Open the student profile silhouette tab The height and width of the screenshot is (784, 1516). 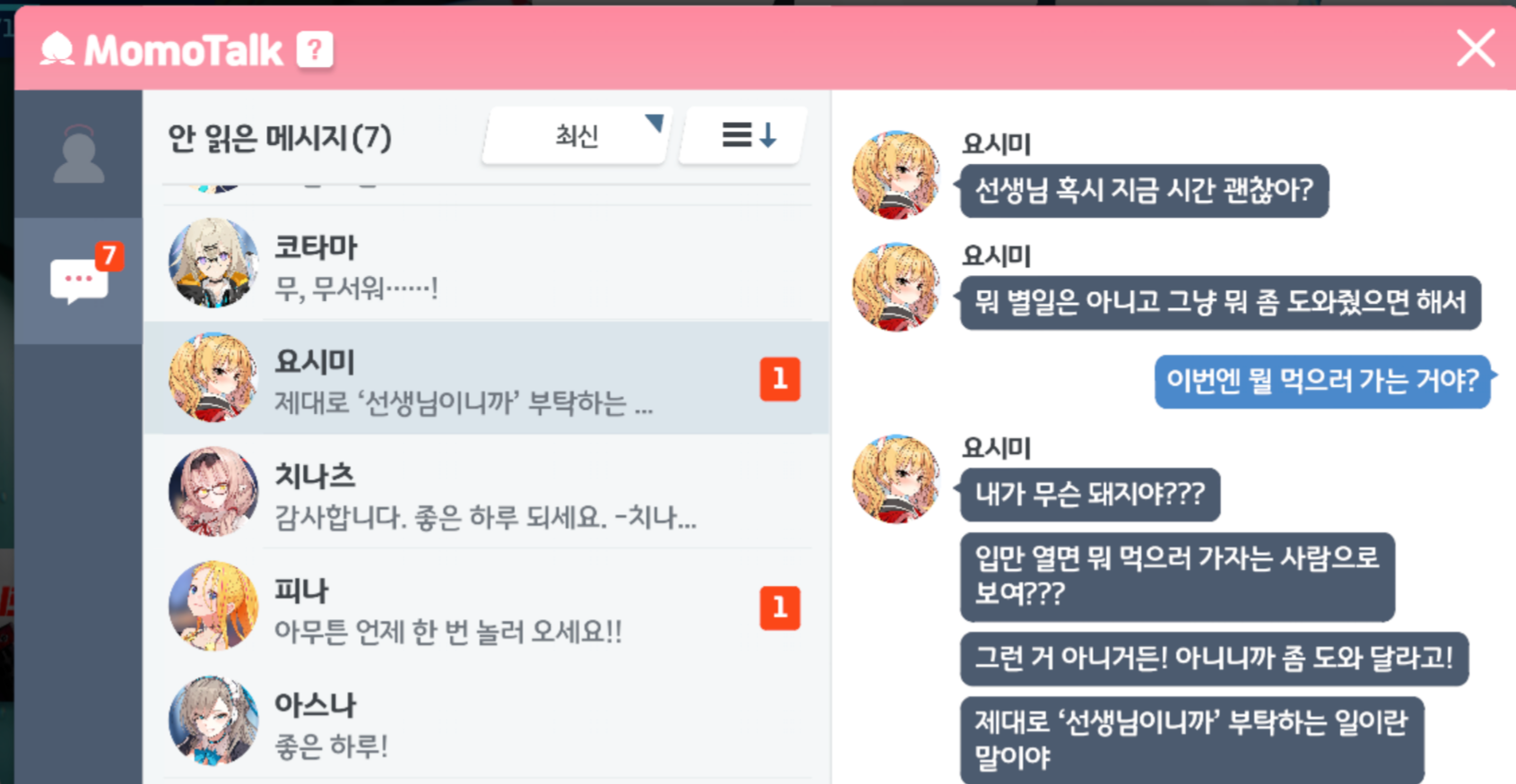coord(79,153)
